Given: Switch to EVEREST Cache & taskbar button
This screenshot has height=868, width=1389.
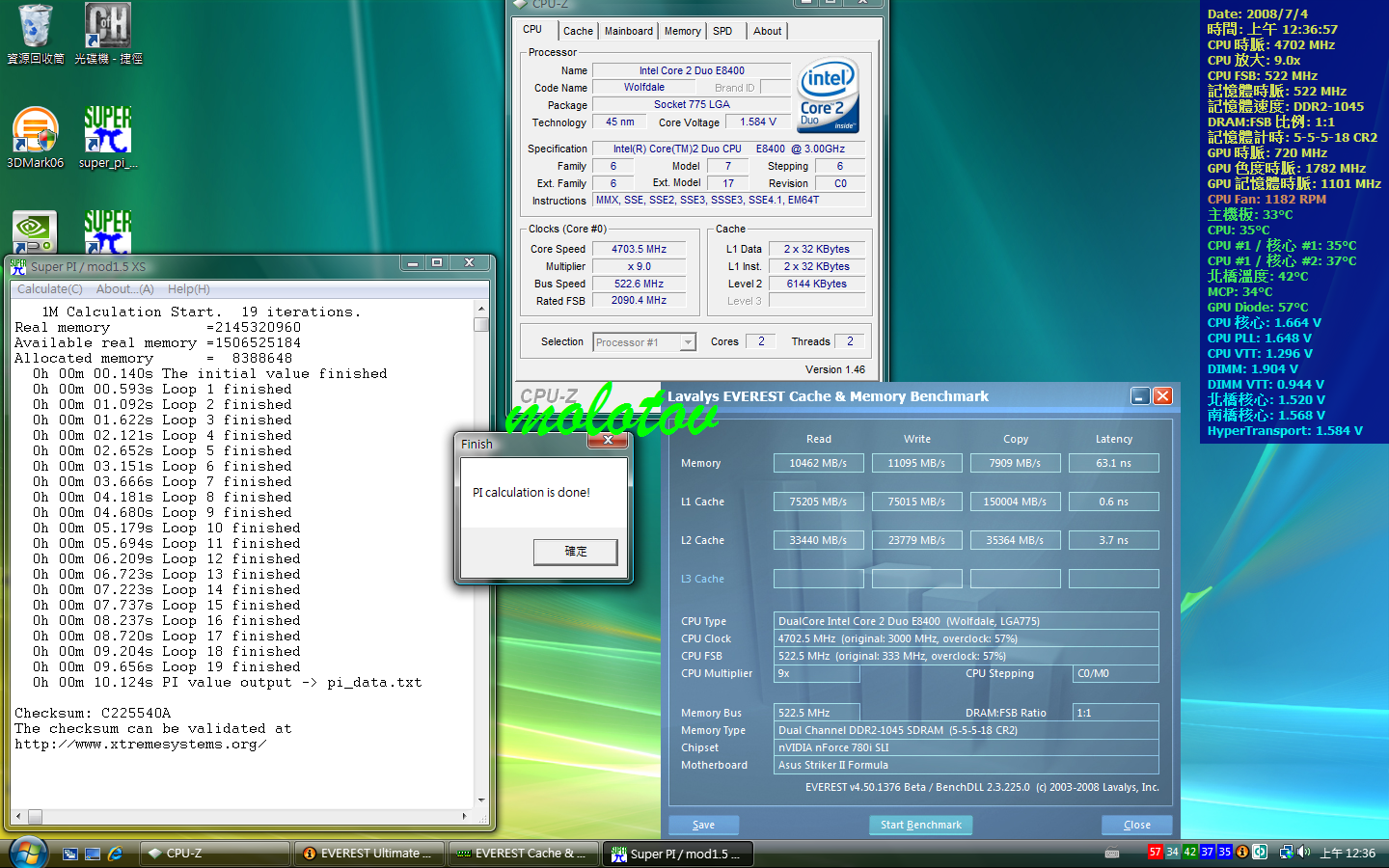Looking at the screenshot, I should tap(523, 854).
